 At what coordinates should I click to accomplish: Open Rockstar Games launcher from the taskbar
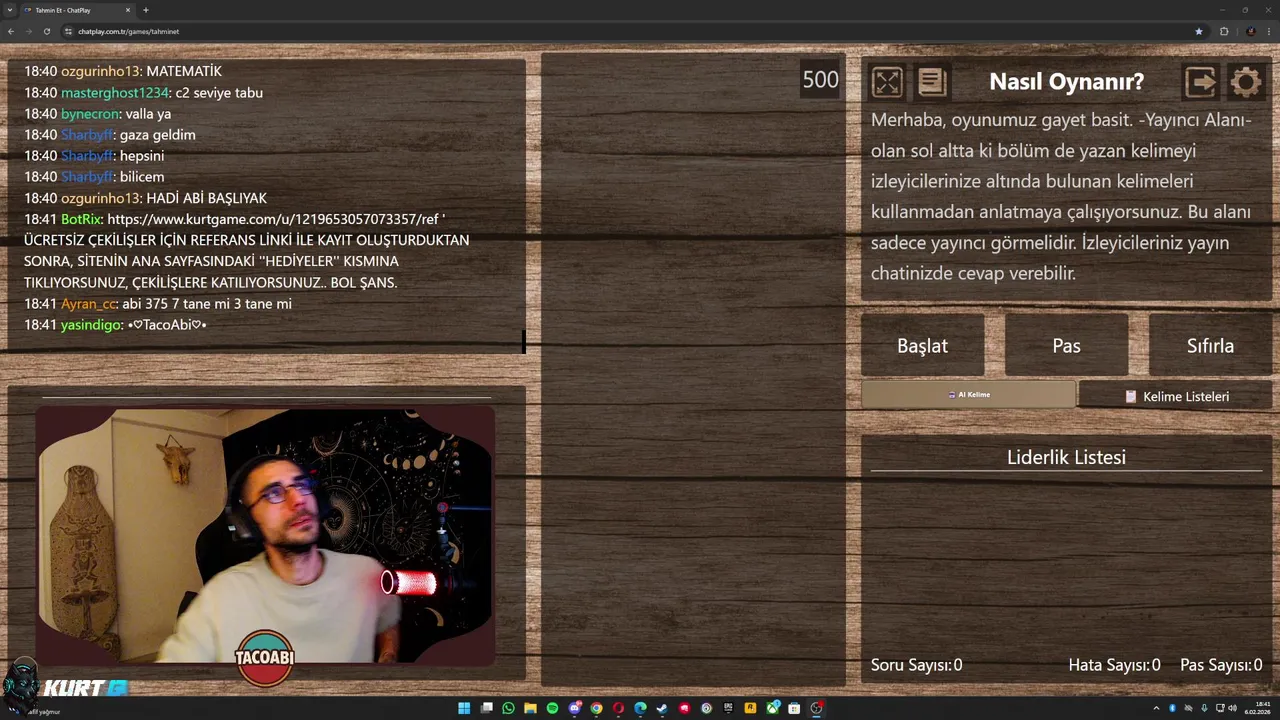coord(750,708)
